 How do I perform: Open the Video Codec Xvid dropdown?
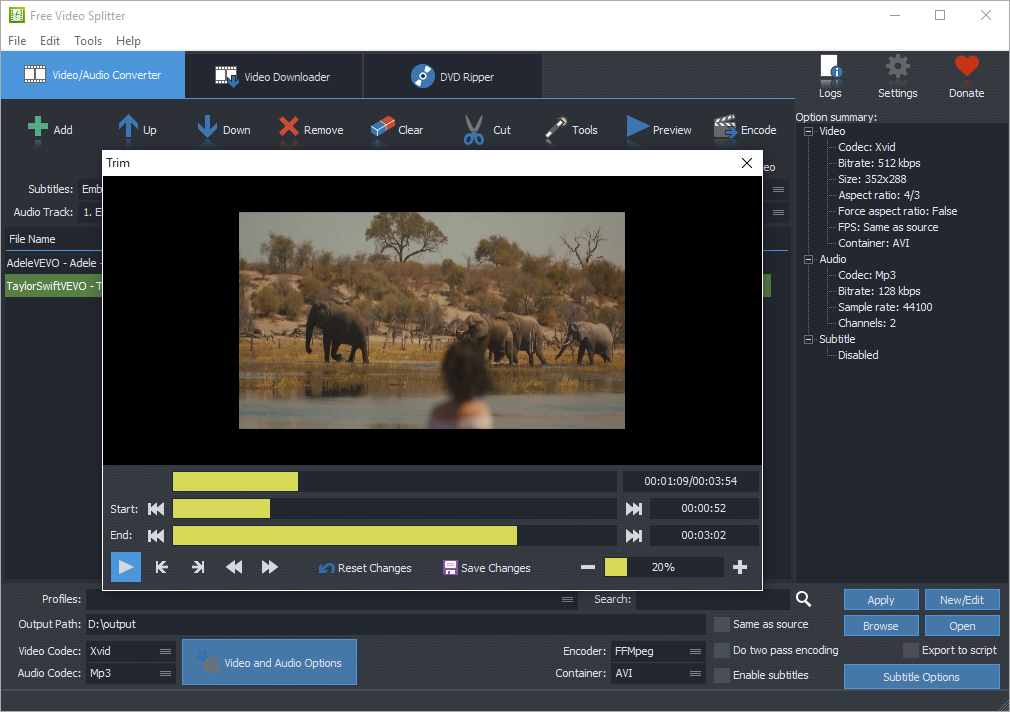pos(166,651)
